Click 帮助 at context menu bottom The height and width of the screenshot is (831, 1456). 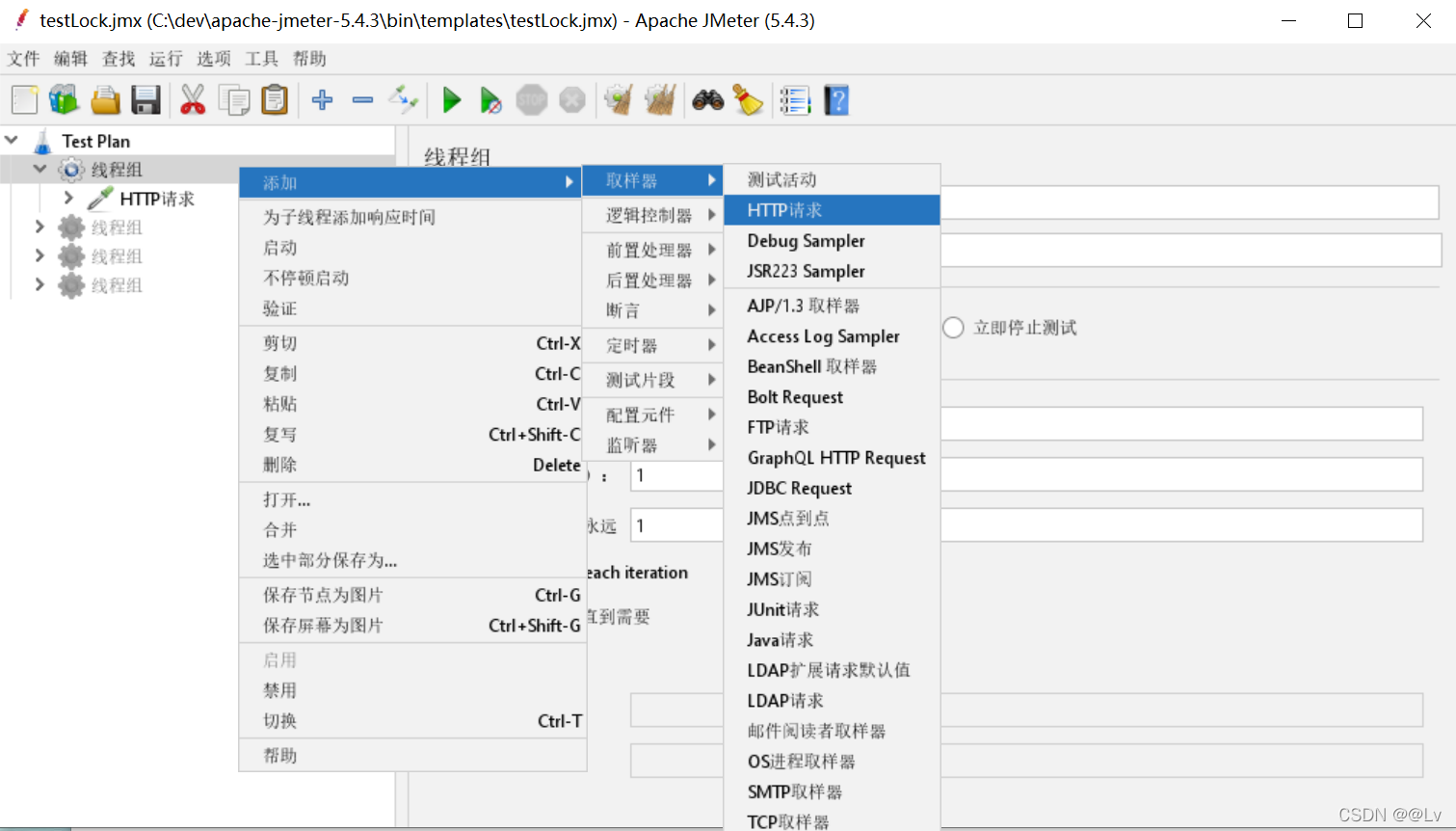[412, 756]
